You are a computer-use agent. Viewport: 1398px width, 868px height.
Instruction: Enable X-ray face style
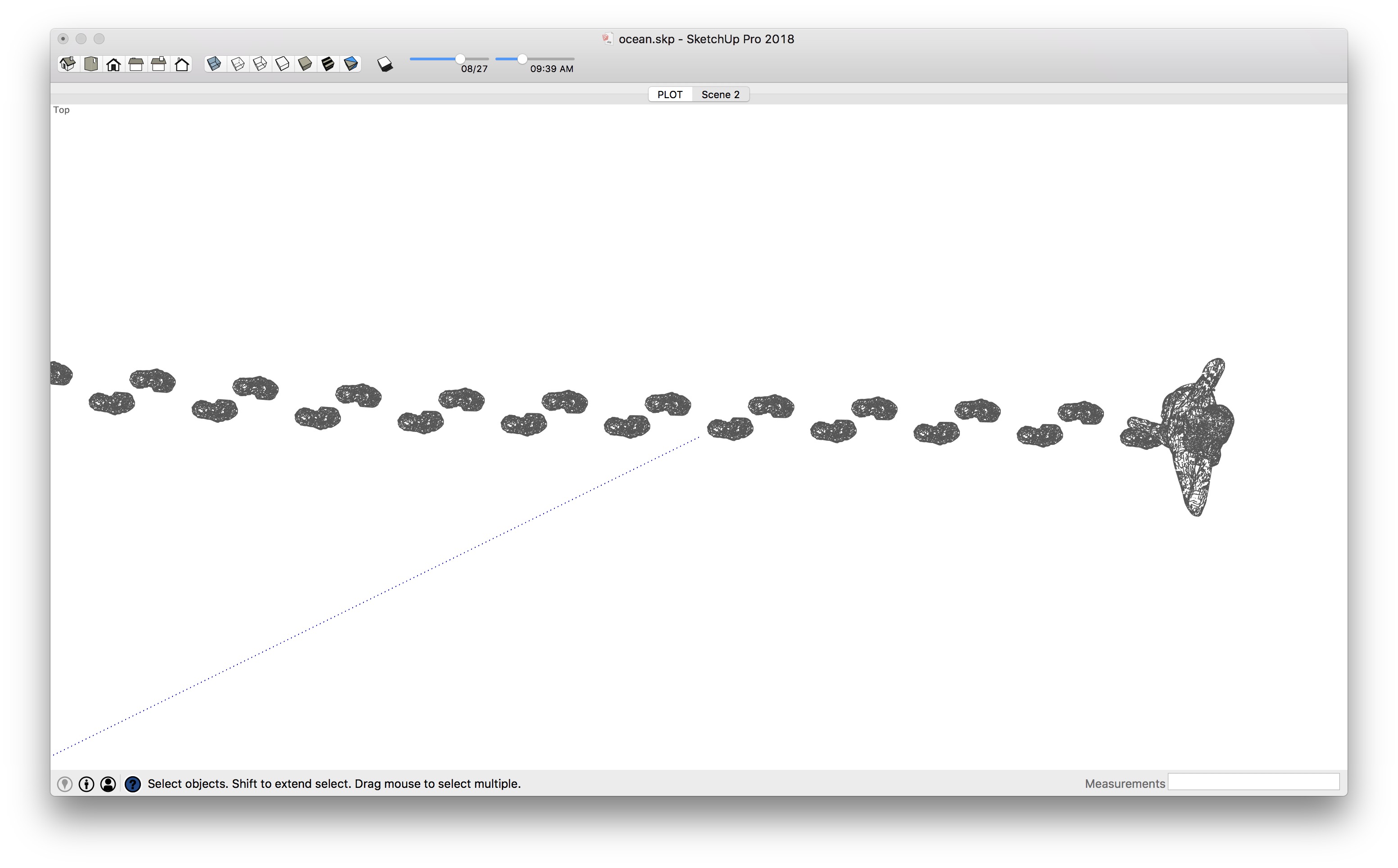point(214,64)
